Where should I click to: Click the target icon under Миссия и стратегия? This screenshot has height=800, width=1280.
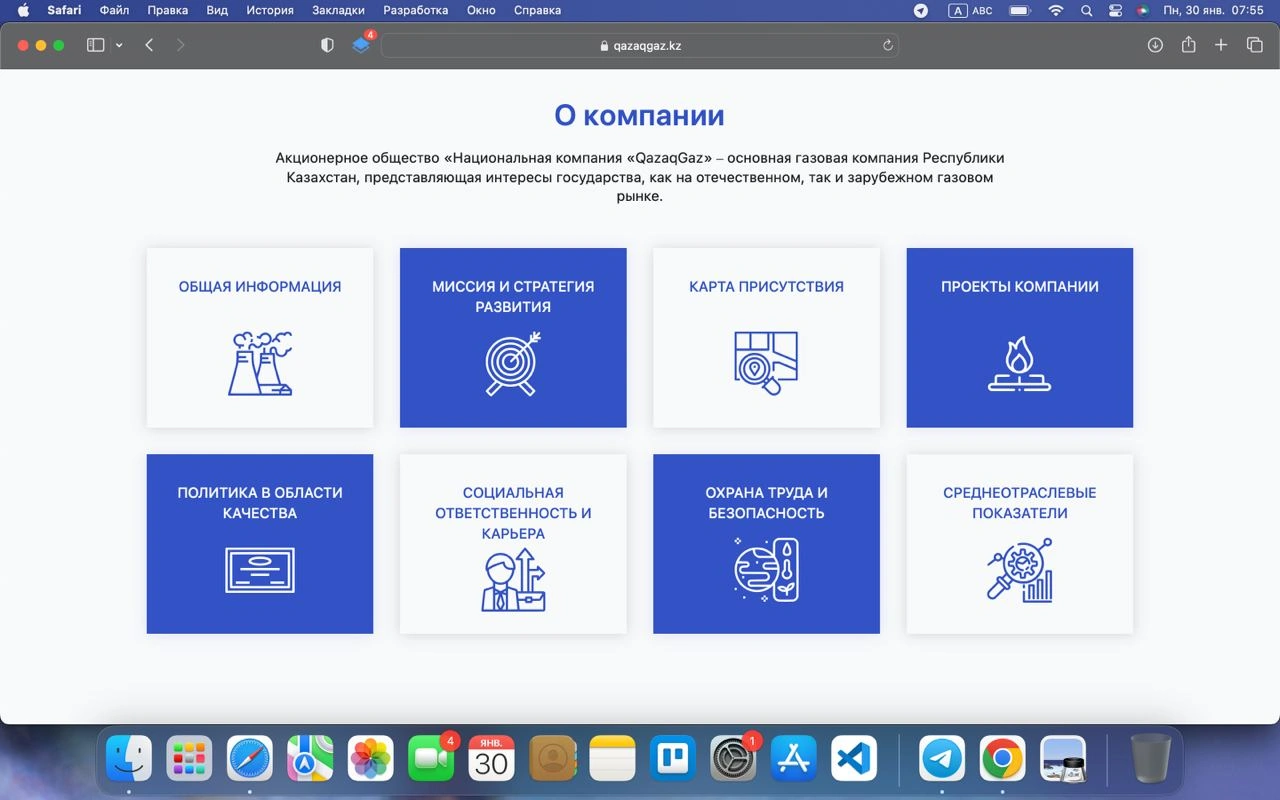pos(513,364)
